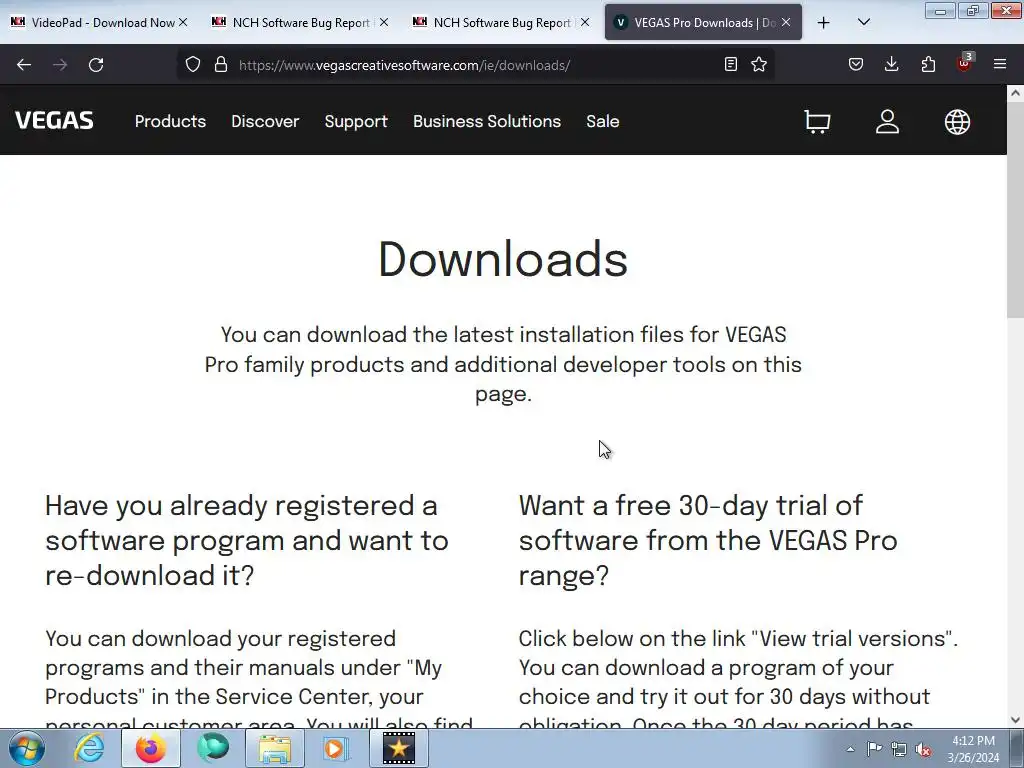The image size is (1024, 768).
Task: Launch Internet Explorer from the taskbar
Action: pyautogui.click(x=89, y=748)
